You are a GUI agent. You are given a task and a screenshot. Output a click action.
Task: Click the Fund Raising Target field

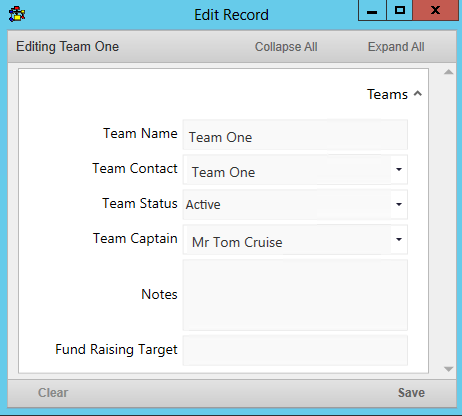(x=295, y=350)
